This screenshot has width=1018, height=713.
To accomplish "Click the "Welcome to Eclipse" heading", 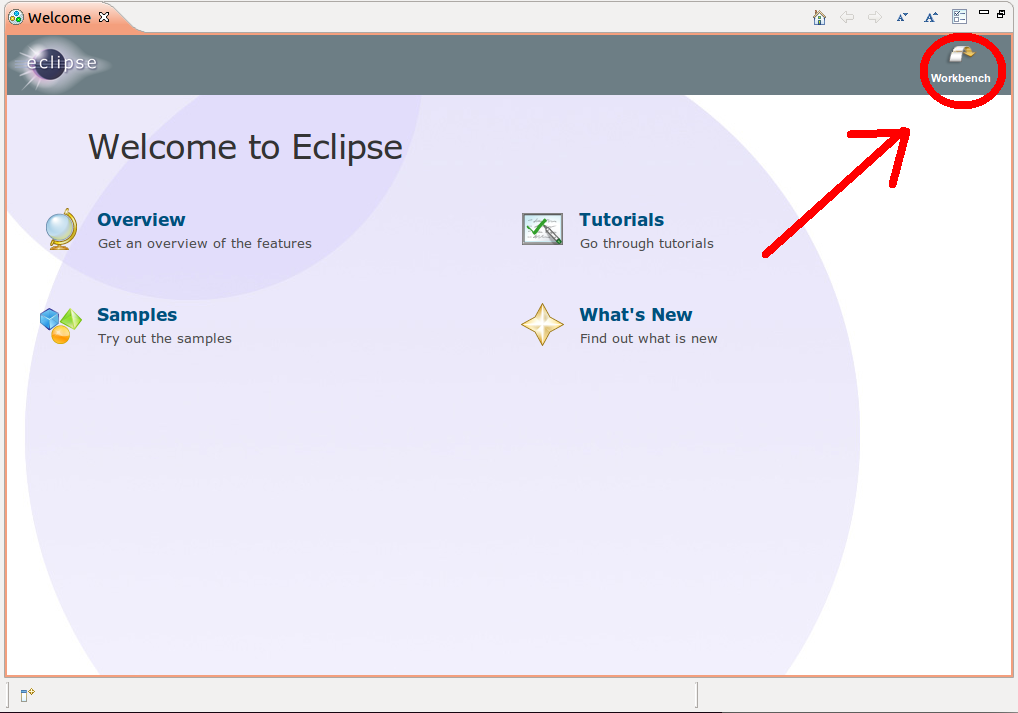I will [245, 147].
